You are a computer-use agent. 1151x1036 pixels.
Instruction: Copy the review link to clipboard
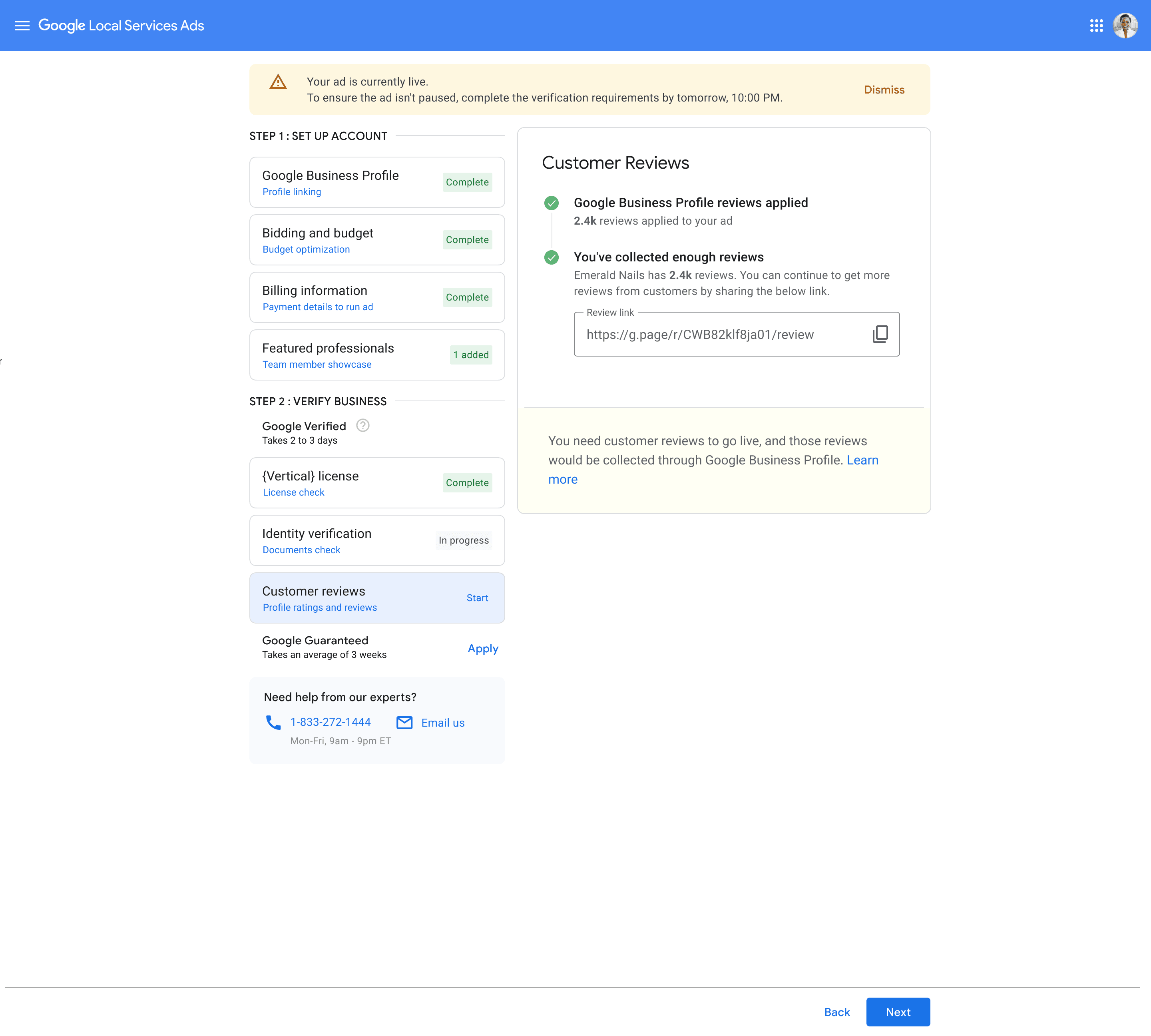(x=880, y=334)
